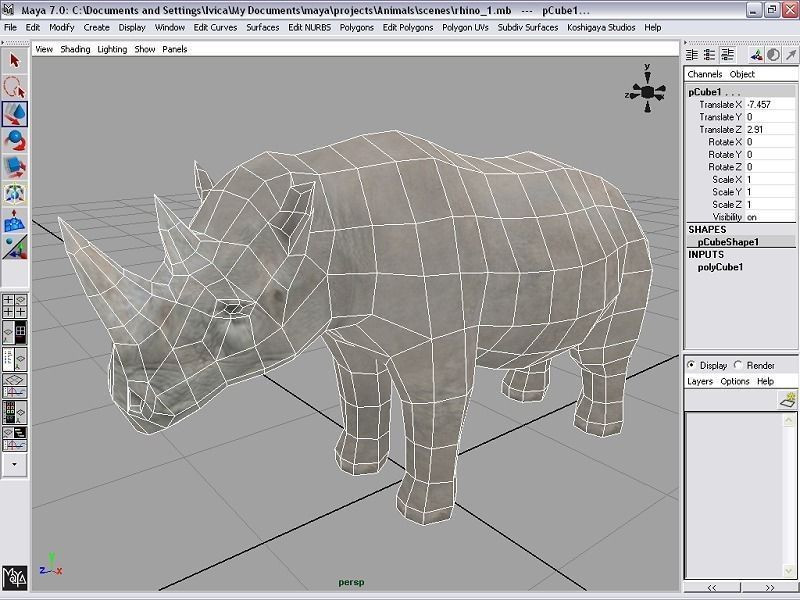Select the Scale Z channel label
This screenshot has height=600, width=800.
click(x=727, y=205)
